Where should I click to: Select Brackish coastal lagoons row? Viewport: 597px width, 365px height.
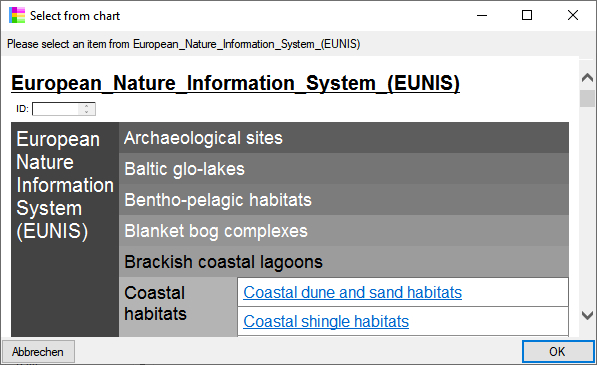344,261
